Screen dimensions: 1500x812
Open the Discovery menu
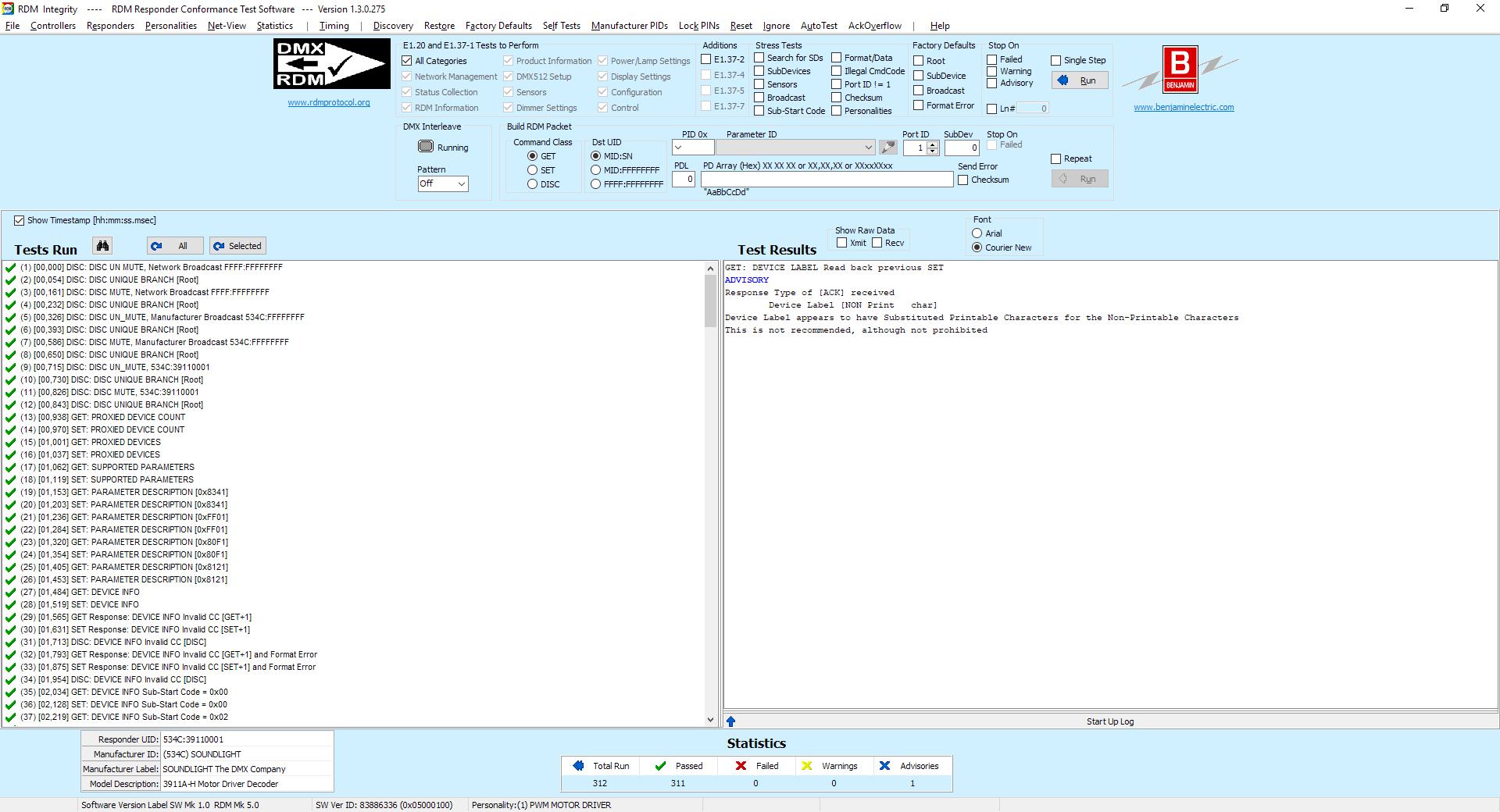pyautogui.click(x=392, y=26)
